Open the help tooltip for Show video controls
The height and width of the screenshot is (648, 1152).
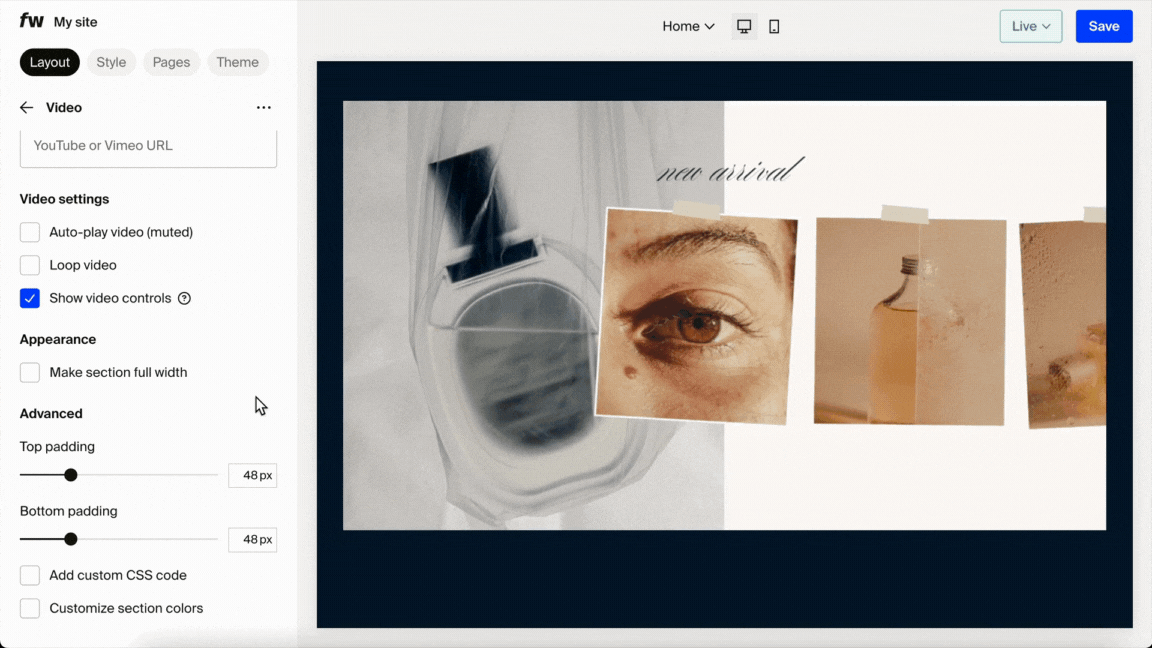click(184, 297)
